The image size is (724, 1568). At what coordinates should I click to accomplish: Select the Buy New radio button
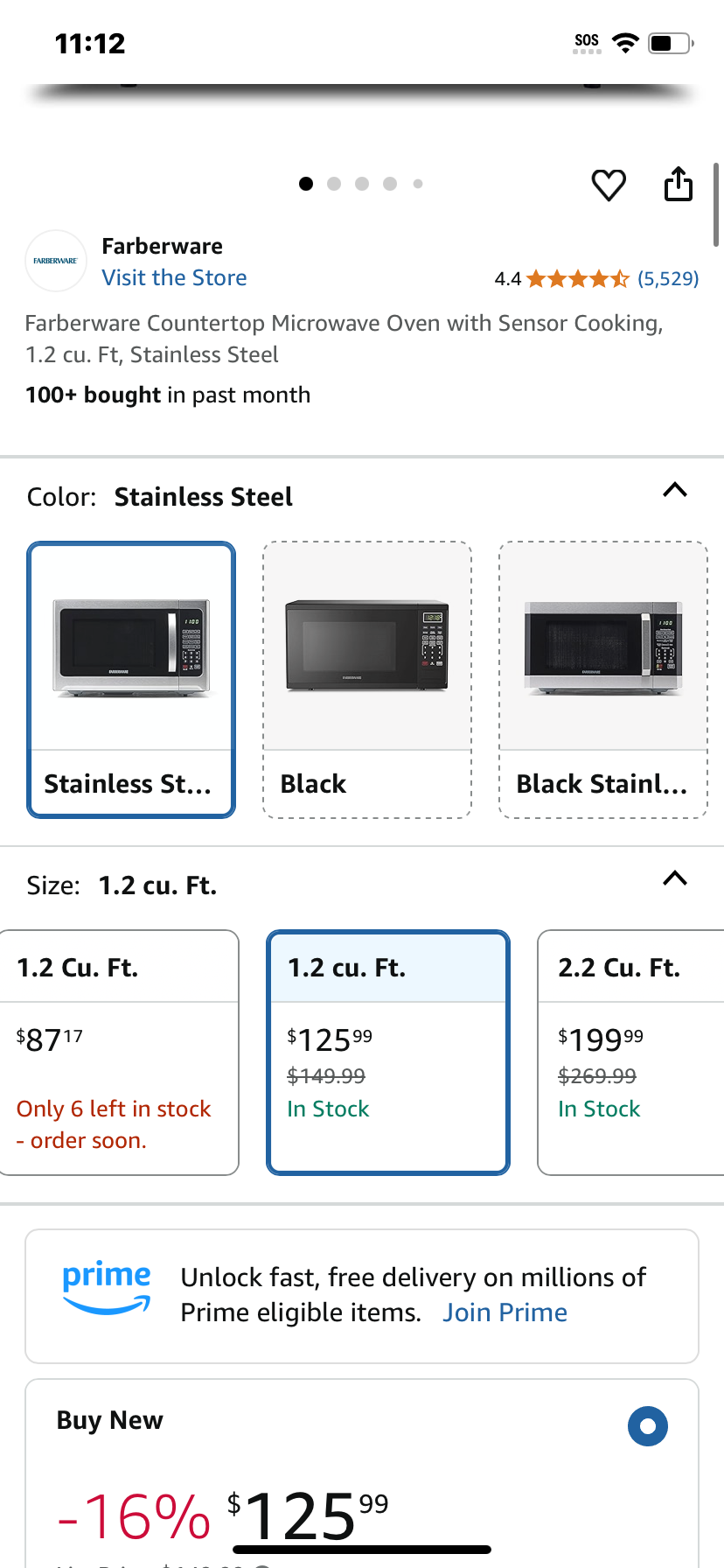648,1426
